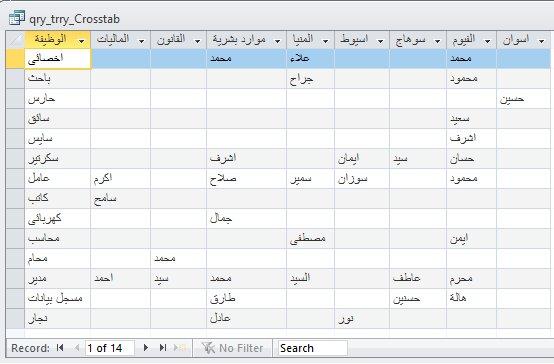554x364 pixels.
Task: Click the No Filter button
Action: click(x=232, y=348)
